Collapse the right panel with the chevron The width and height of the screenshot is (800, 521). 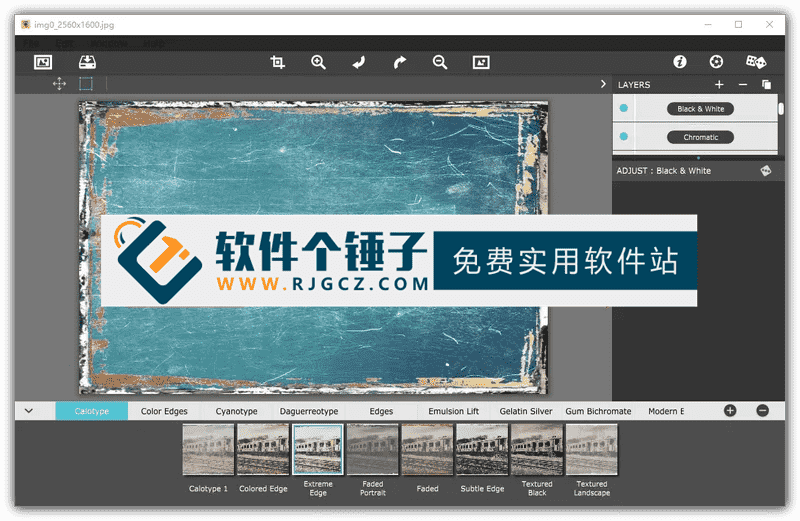pos(603,84)
